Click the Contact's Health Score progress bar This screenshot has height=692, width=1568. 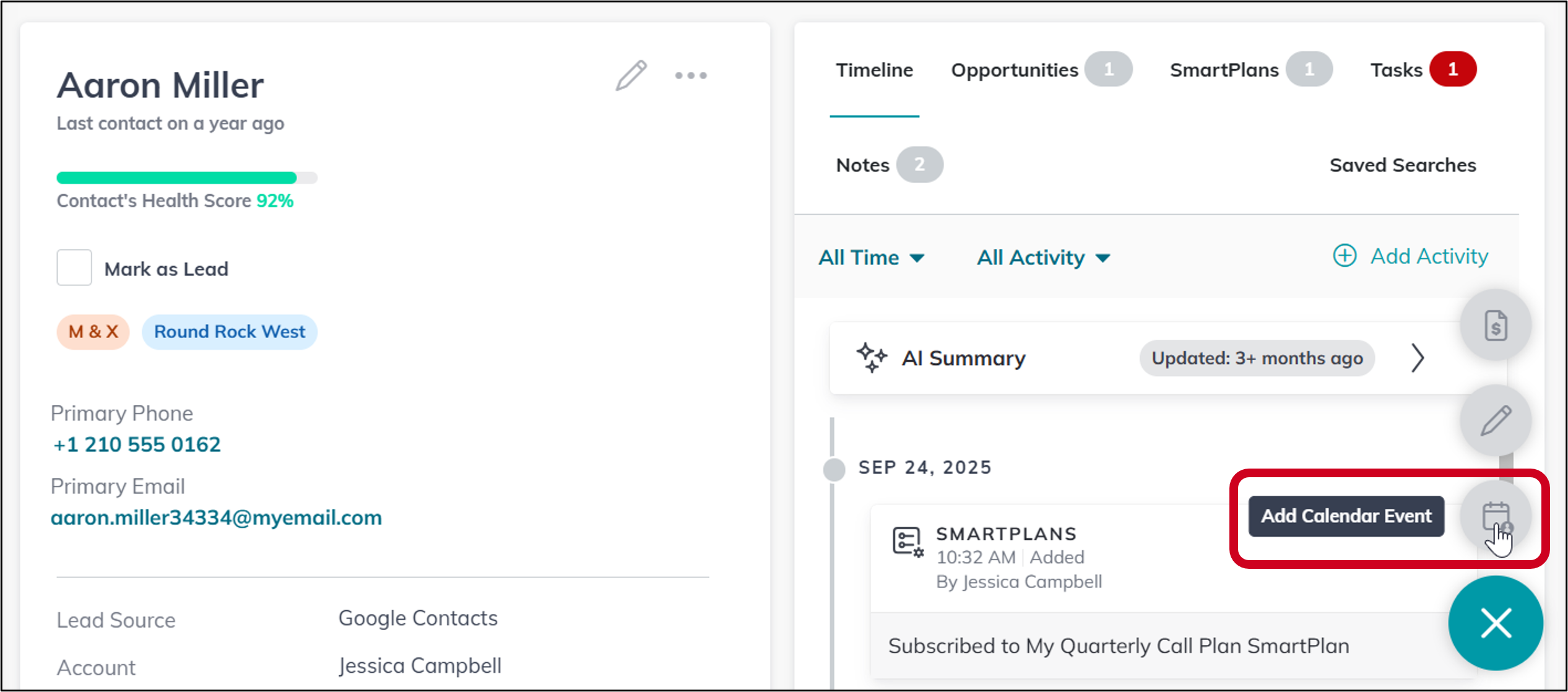click(x=186, y=178)
